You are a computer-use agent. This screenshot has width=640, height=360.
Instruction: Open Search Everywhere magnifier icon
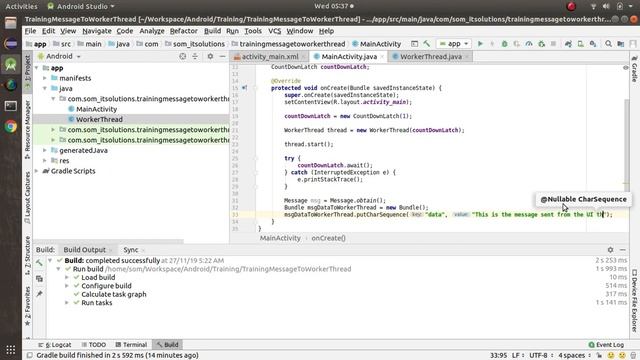point(608,44)
